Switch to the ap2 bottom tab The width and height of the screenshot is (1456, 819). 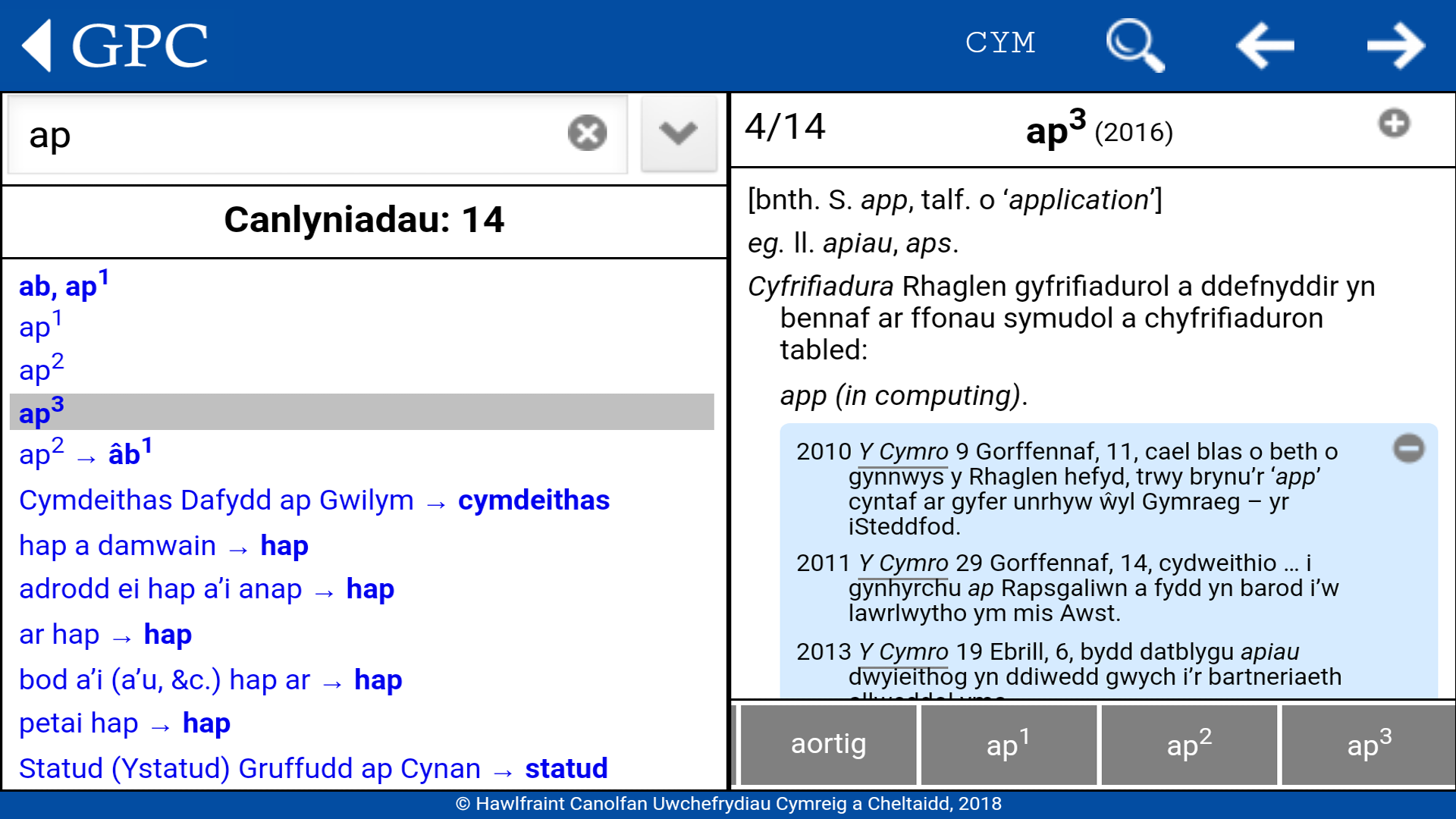pyautogui.click(x=1188, y=745)
